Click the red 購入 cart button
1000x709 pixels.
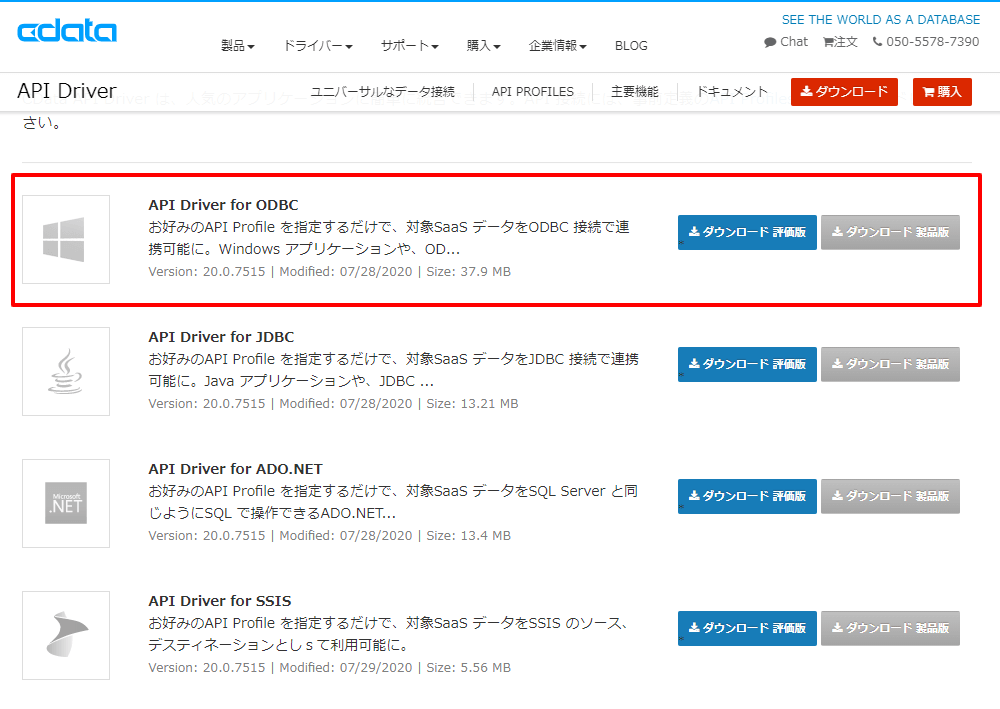click(x=942, y=92)
